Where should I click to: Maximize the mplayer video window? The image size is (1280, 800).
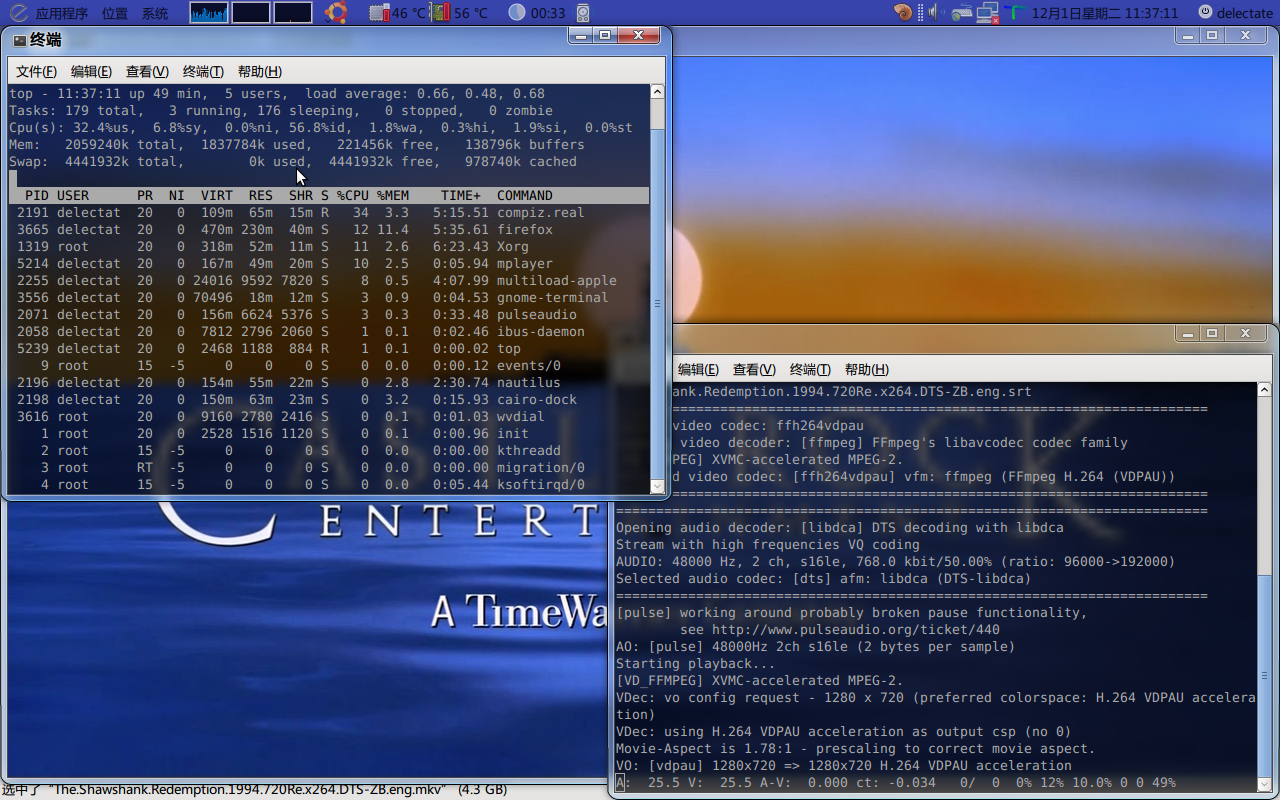click(1212, 35)
